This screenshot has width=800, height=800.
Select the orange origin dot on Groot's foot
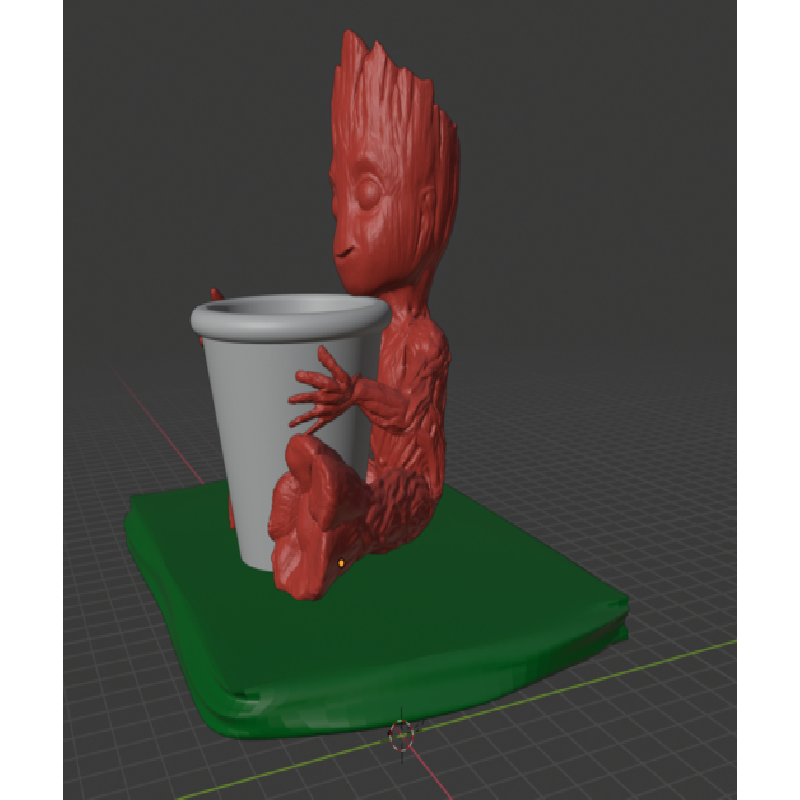[x=341, y=563]
